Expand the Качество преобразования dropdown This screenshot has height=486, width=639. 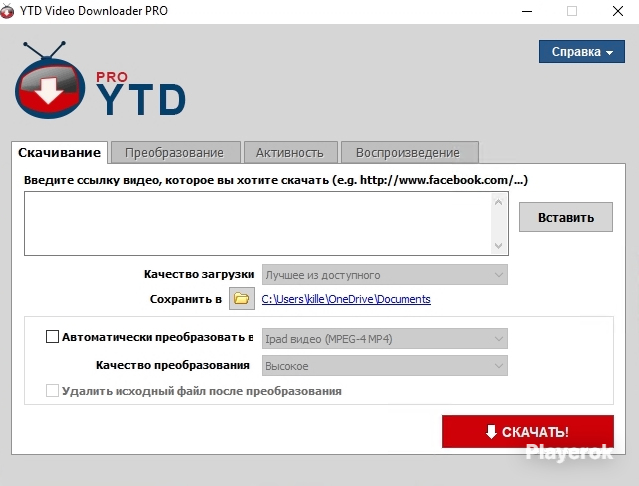385,365
